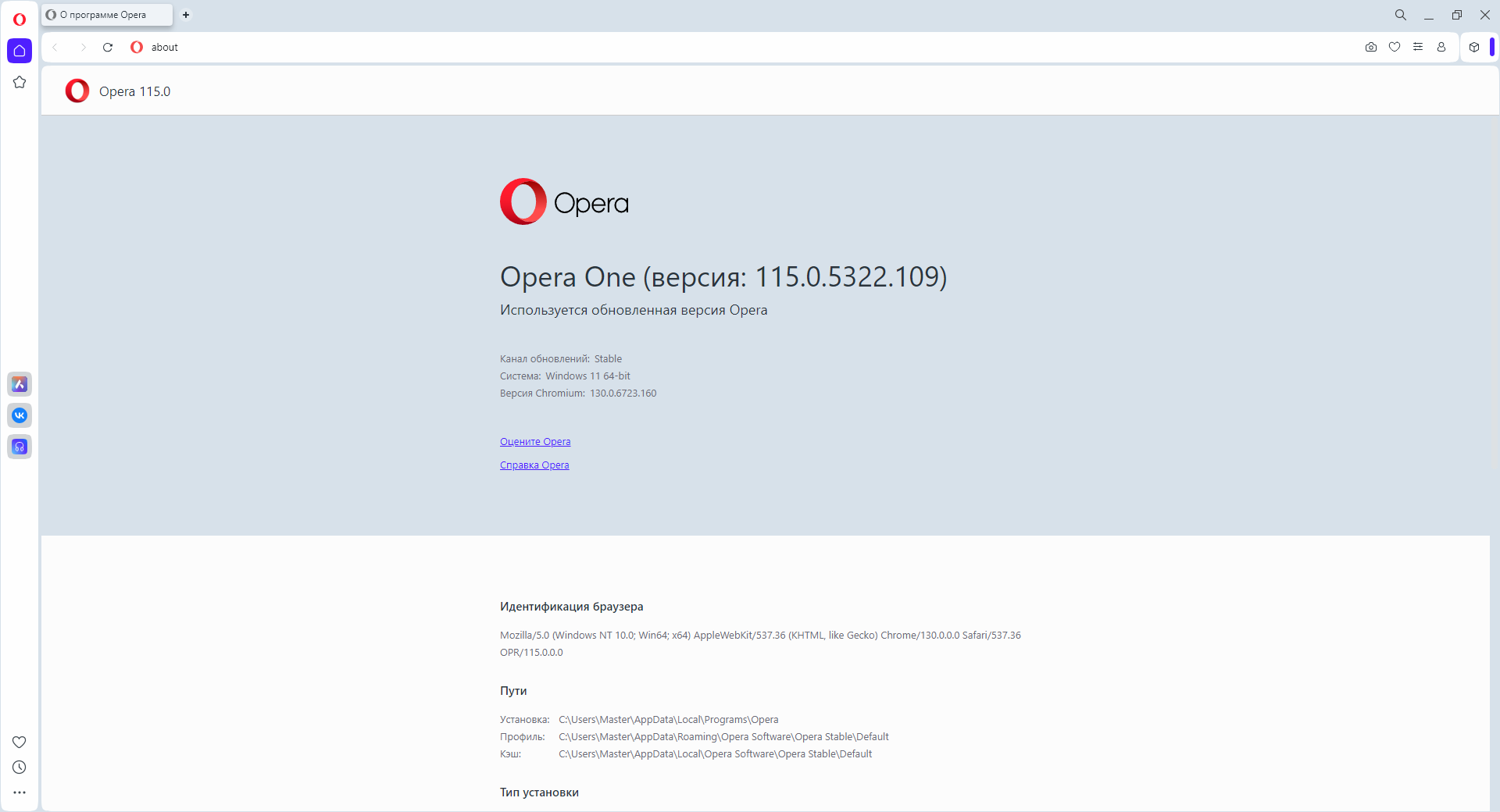Open the heart pinboards icon in the sidebar

point(20,742)
